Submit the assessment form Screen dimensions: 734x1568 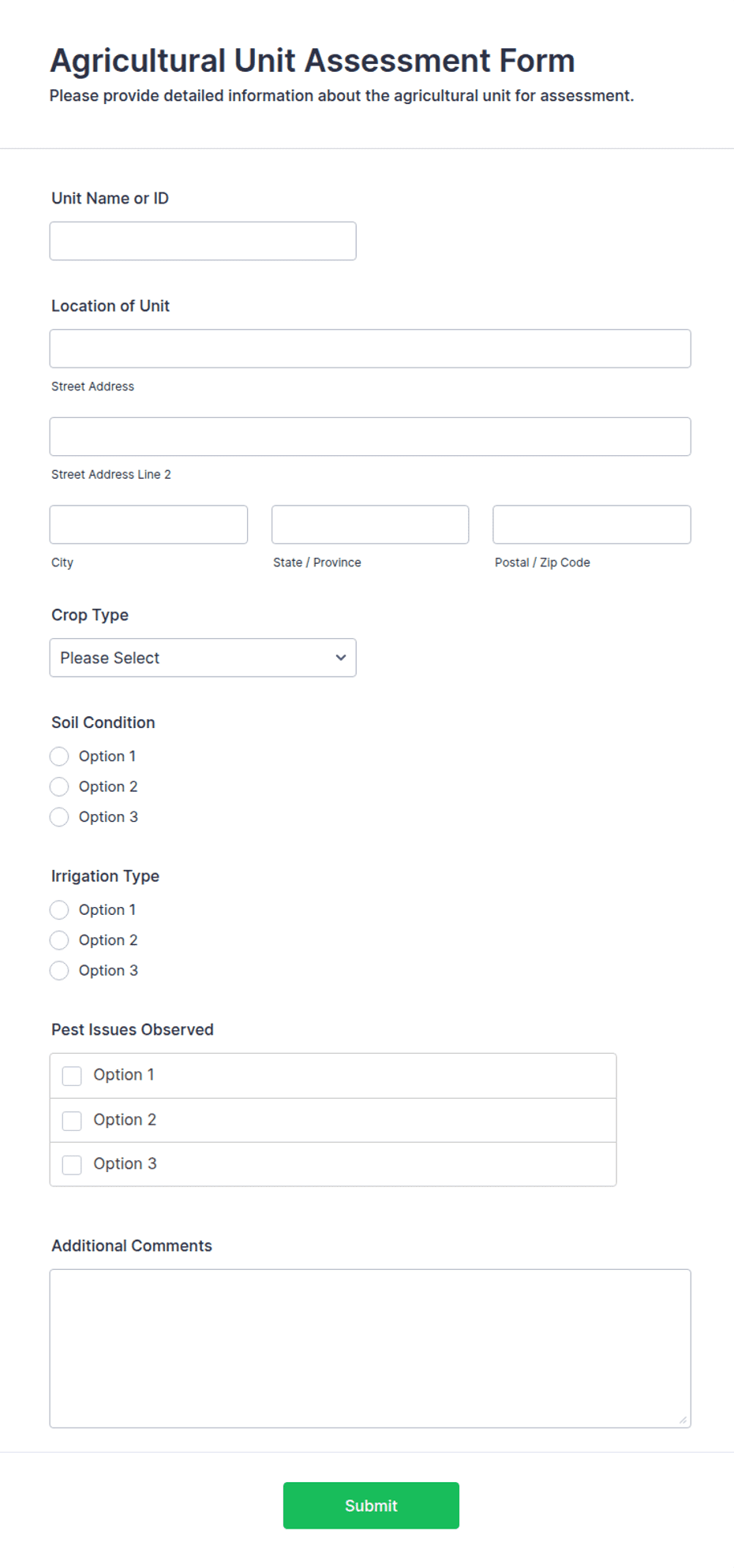click(x=371, y=1506)
